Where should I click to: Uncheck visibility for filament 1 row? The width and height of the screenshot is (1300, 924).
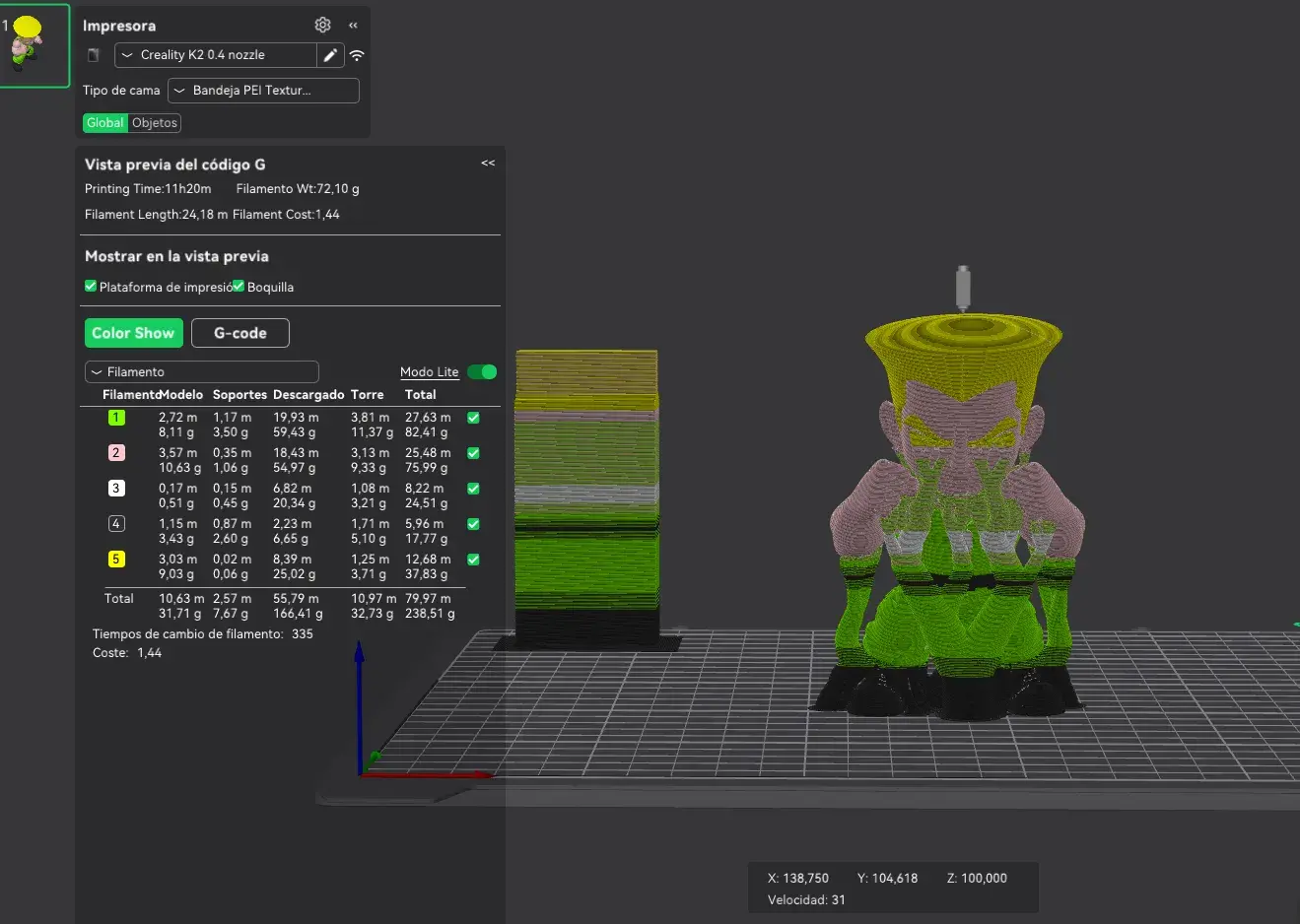pyautogui.click(x=473, y=418)
